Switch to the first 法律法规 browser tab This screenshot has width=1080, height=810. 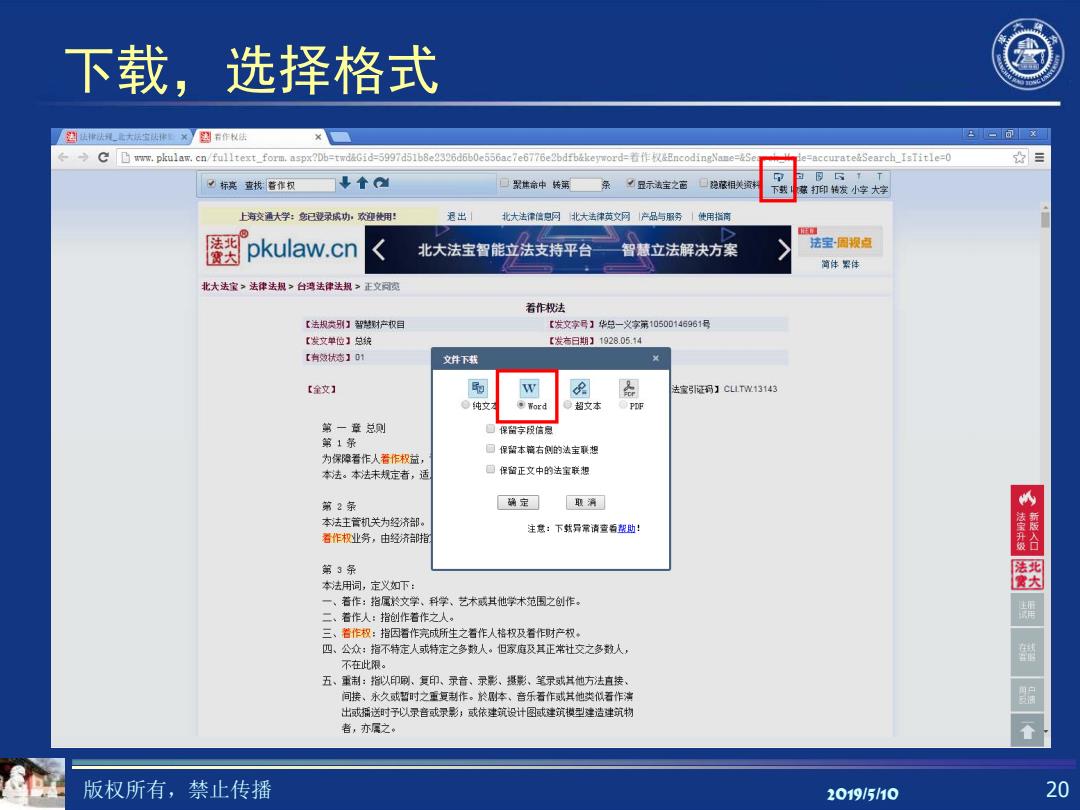tap(125, 137)
